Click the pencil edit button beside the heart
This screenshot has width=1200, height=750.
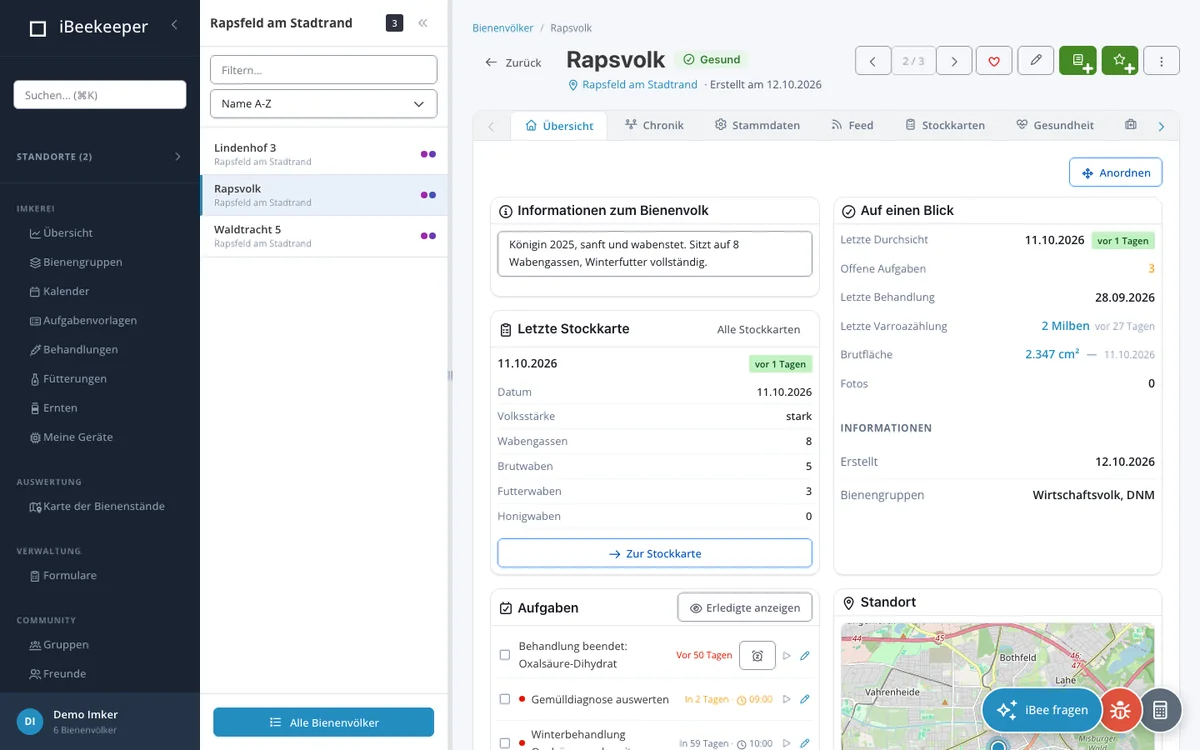pos(1036,61)
